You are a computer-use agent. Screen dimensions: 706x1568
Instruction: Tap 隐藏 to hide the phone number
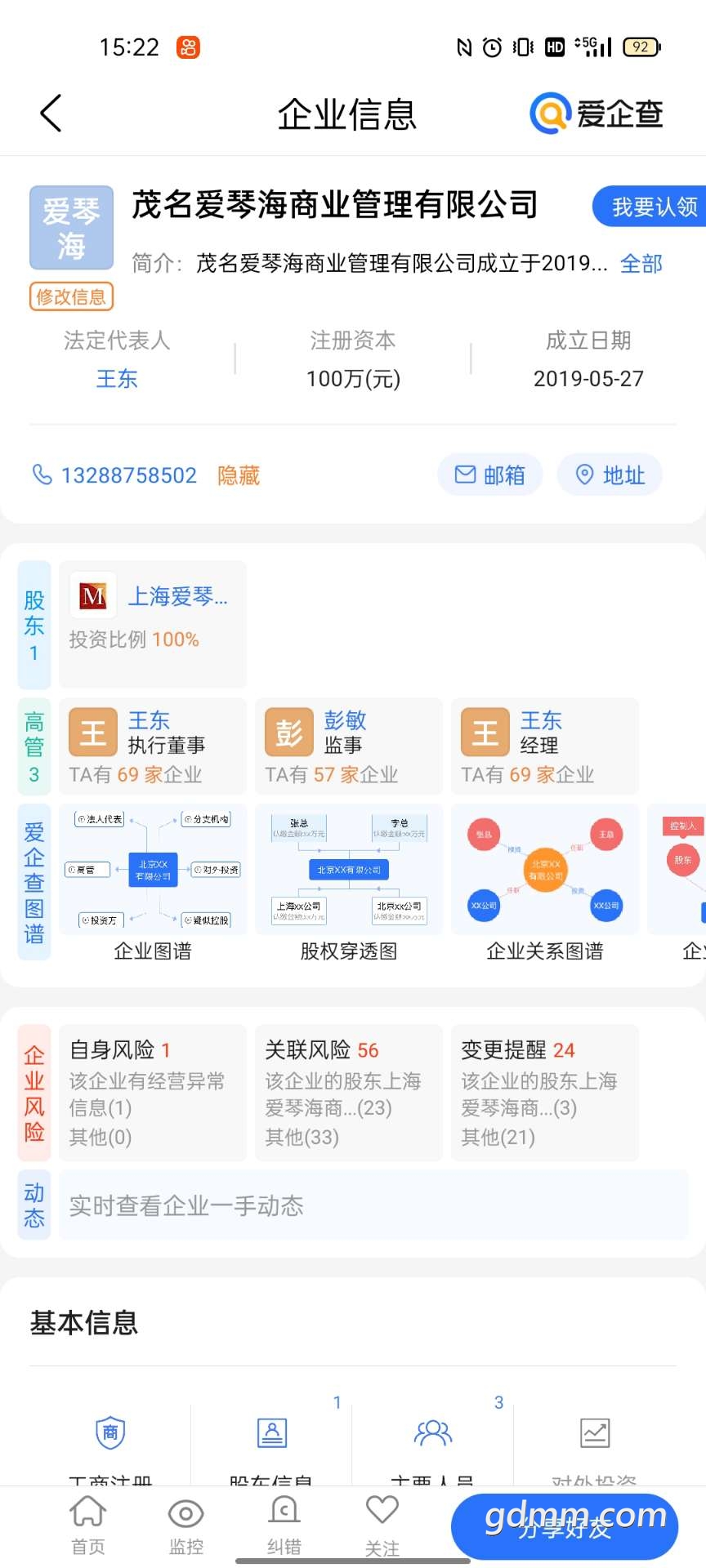click(239, 475)
